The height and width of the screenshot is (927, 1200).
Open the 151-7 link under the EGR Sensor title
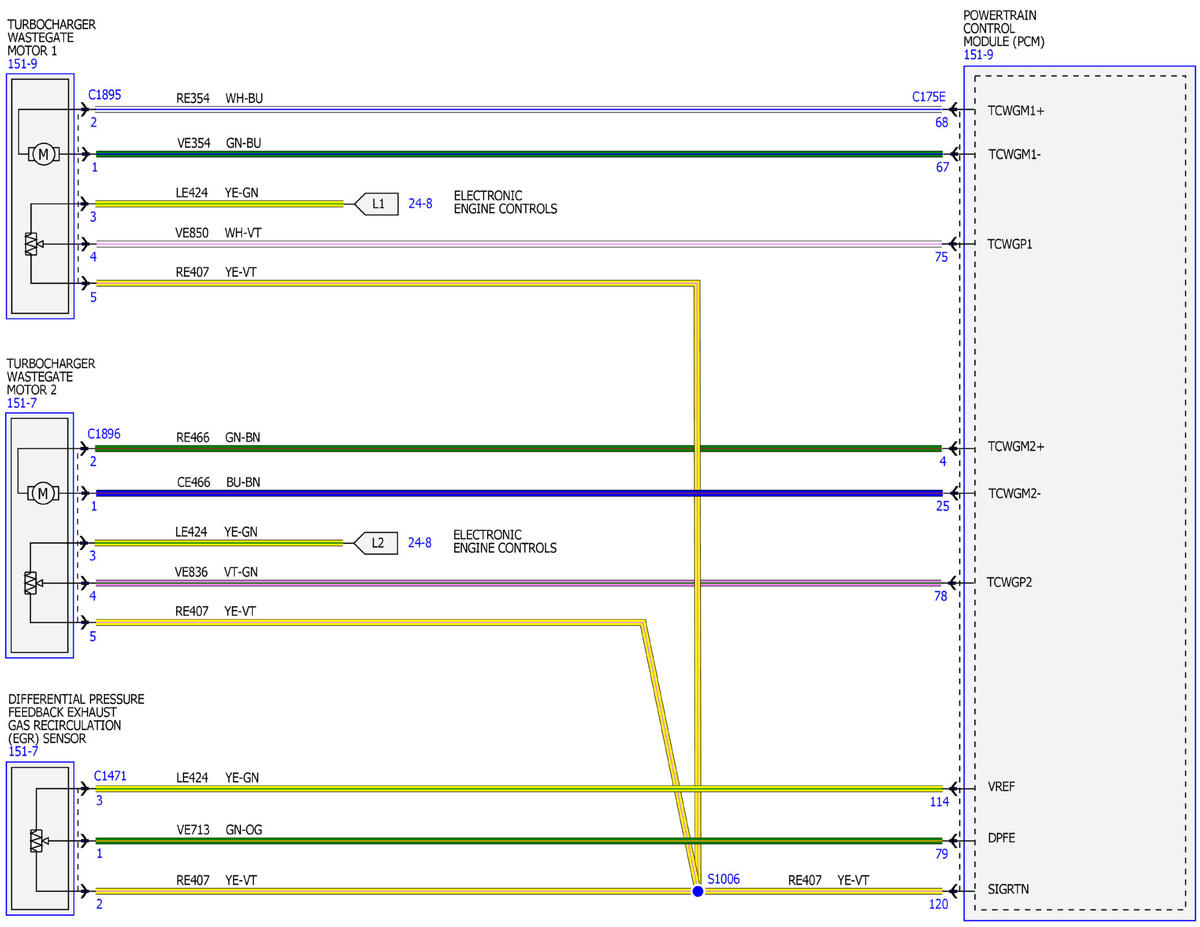pyautogui.click(x=24, y=751)
